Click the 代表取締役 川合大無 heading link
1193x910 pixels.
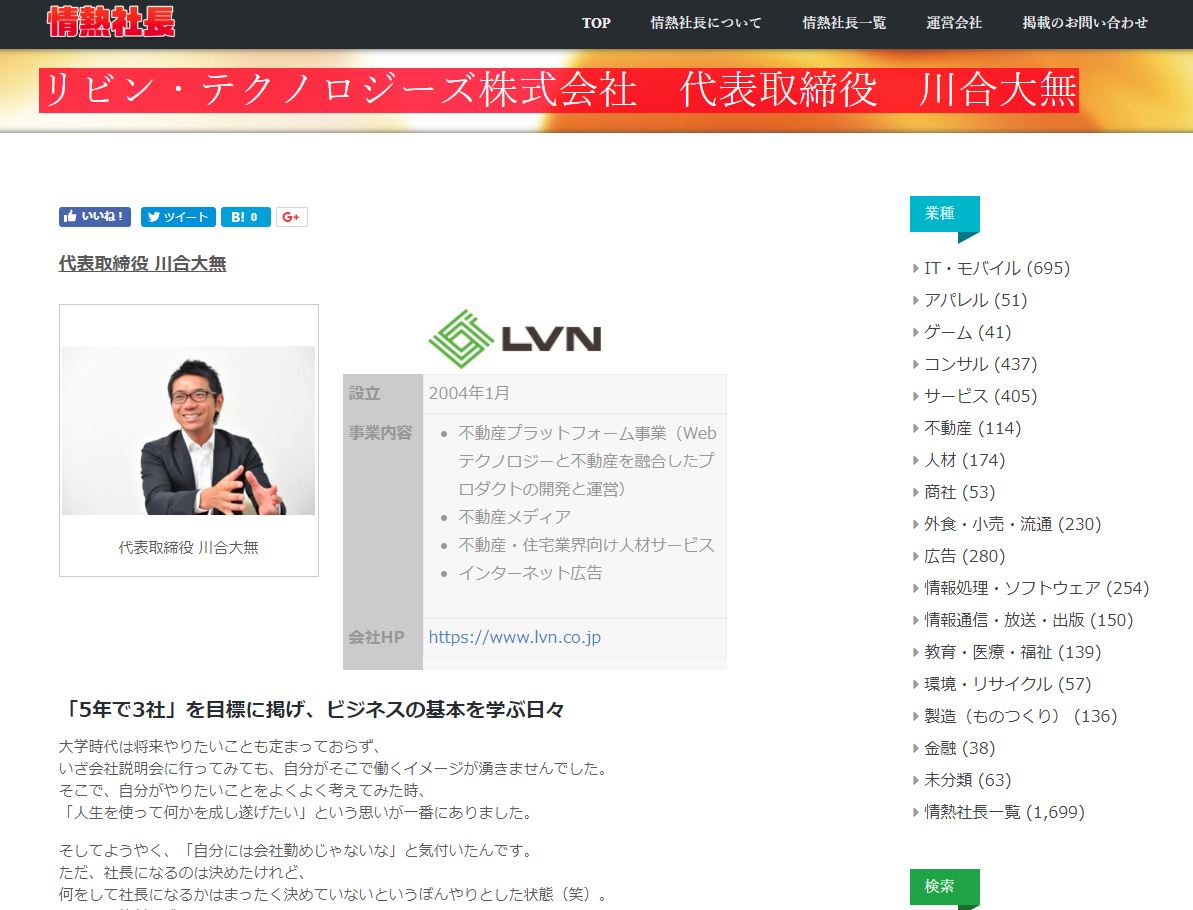tap(142, 264)
